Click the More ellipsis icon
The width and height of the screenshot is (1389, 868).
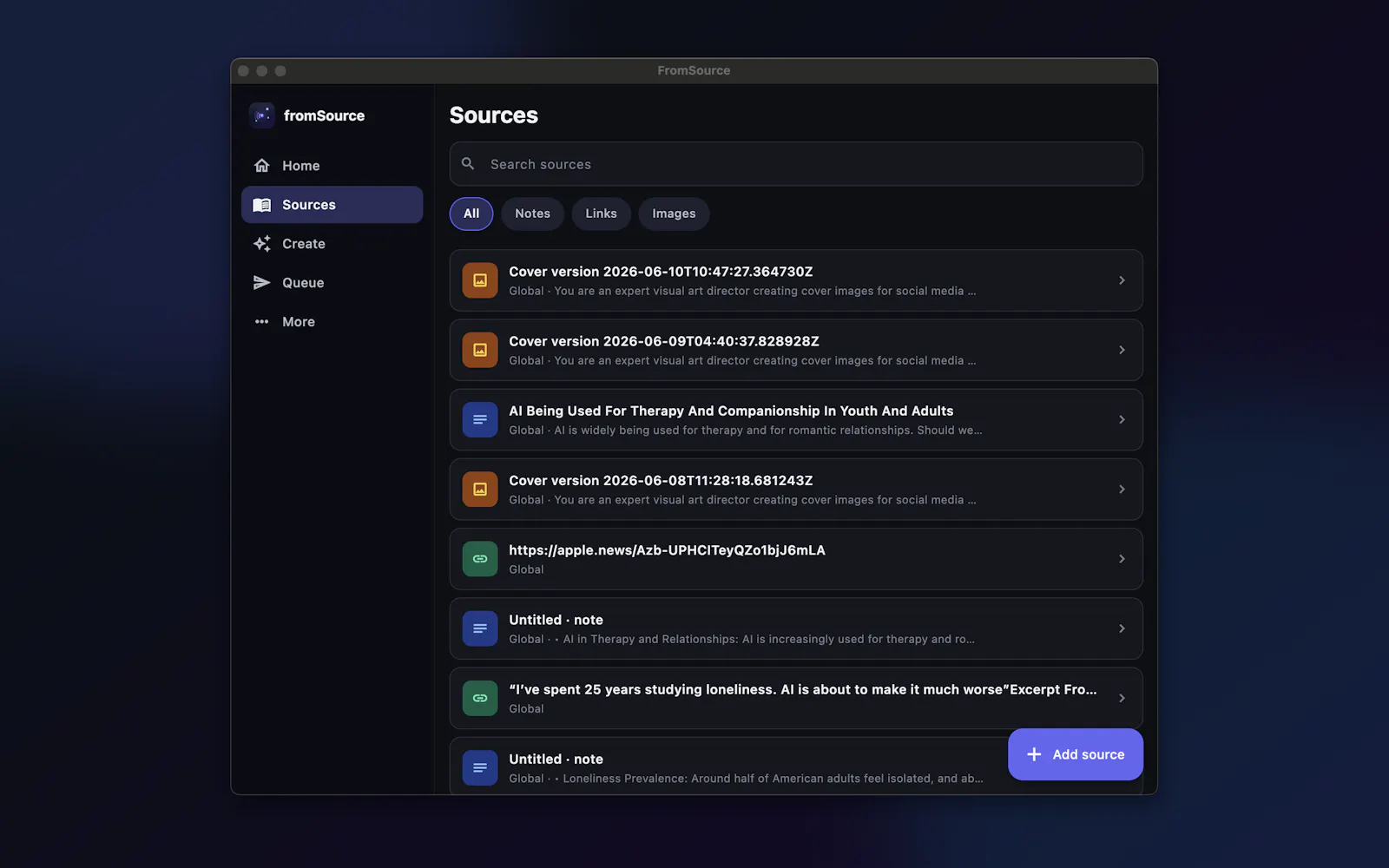tap(261, 322)
